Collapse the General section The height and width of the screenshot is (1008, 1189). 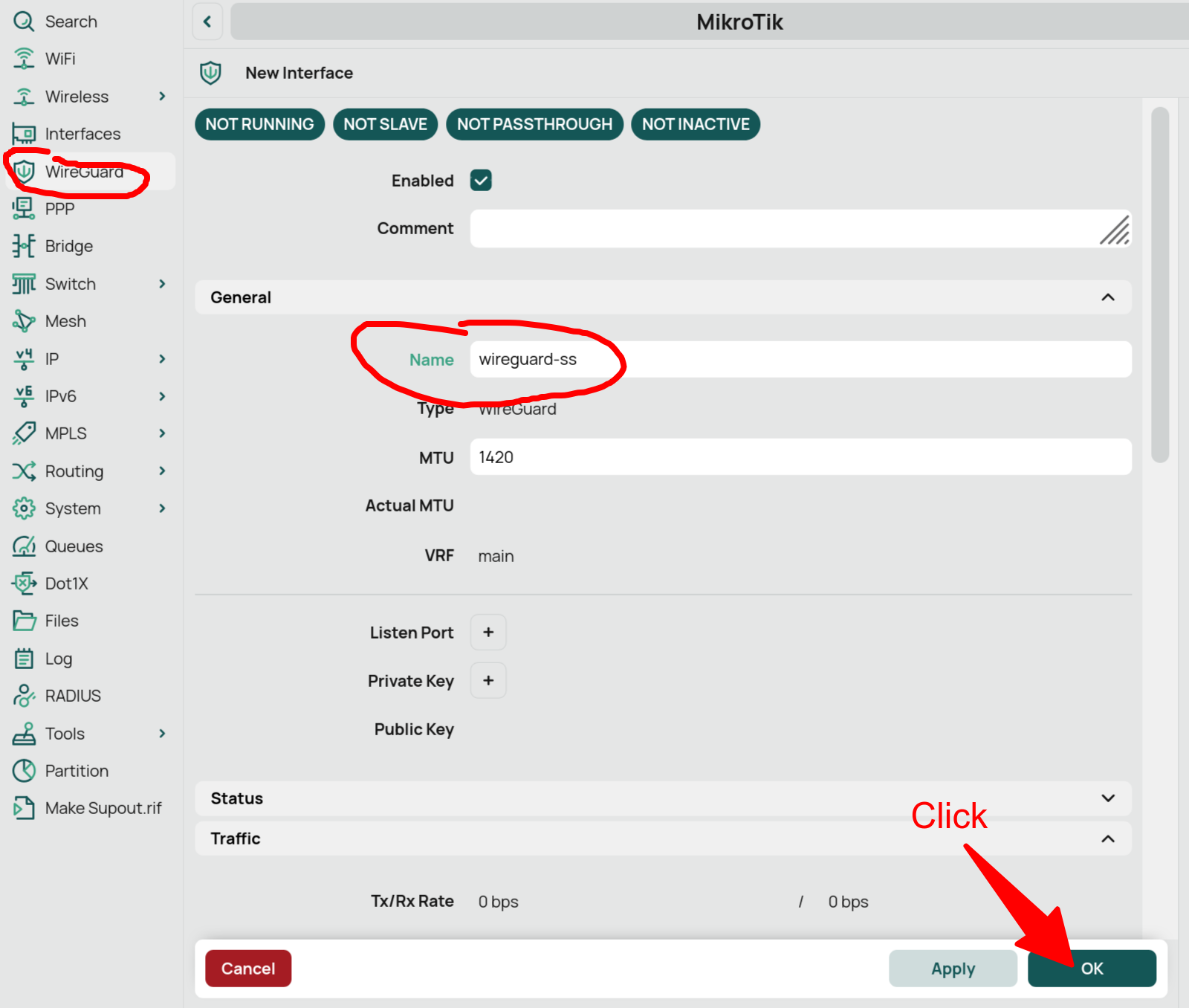[1107, 297]
